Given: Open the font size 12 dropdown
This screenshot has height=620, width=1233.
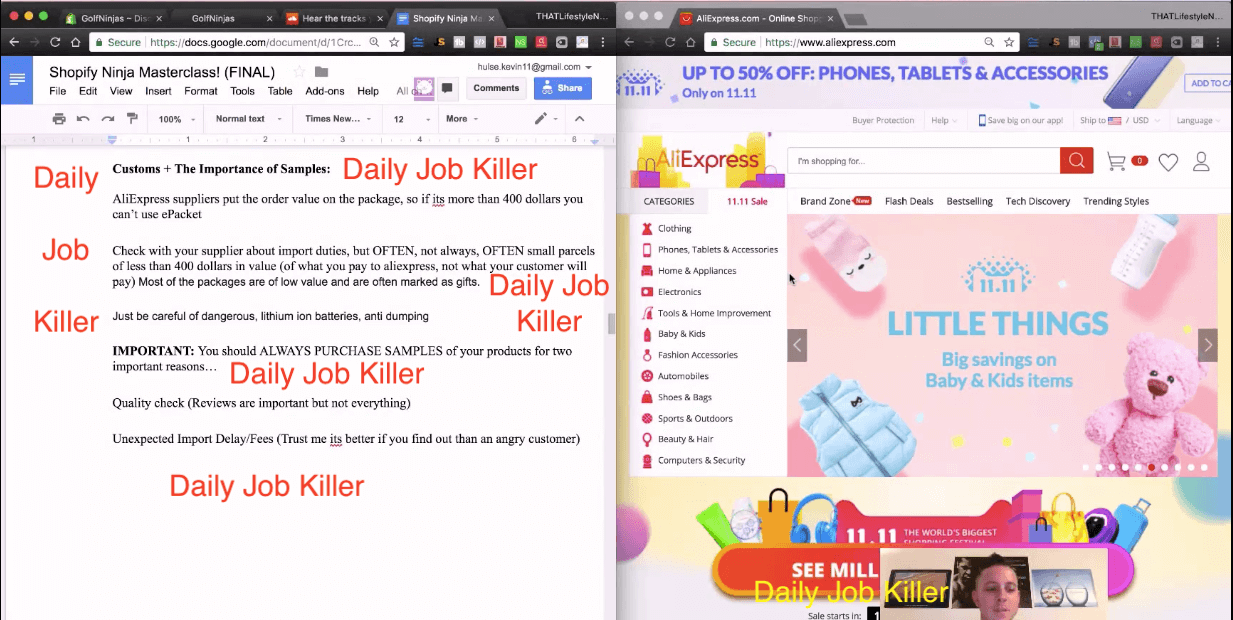Looking at the screenshot, I should [x=409, y=119].
